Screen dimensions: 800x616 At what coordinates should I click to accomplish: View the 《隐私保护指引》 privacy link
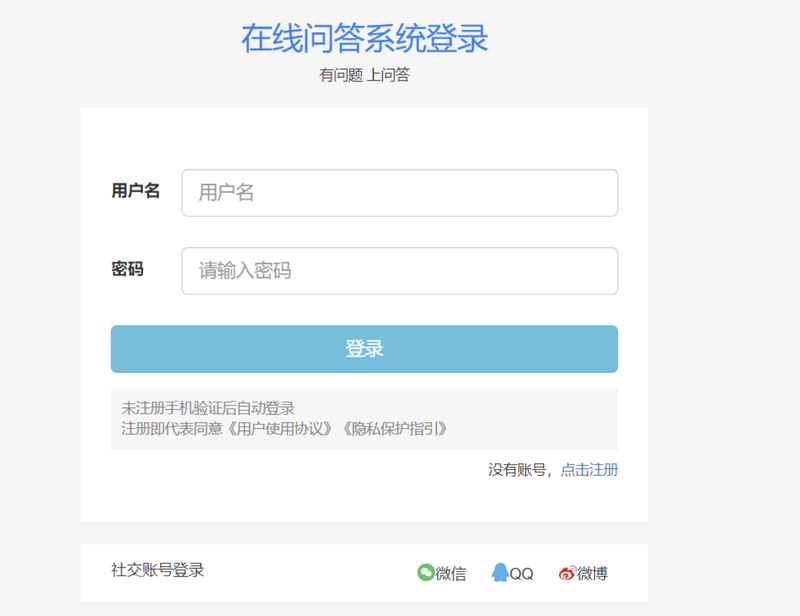click(x=394, y=429)
